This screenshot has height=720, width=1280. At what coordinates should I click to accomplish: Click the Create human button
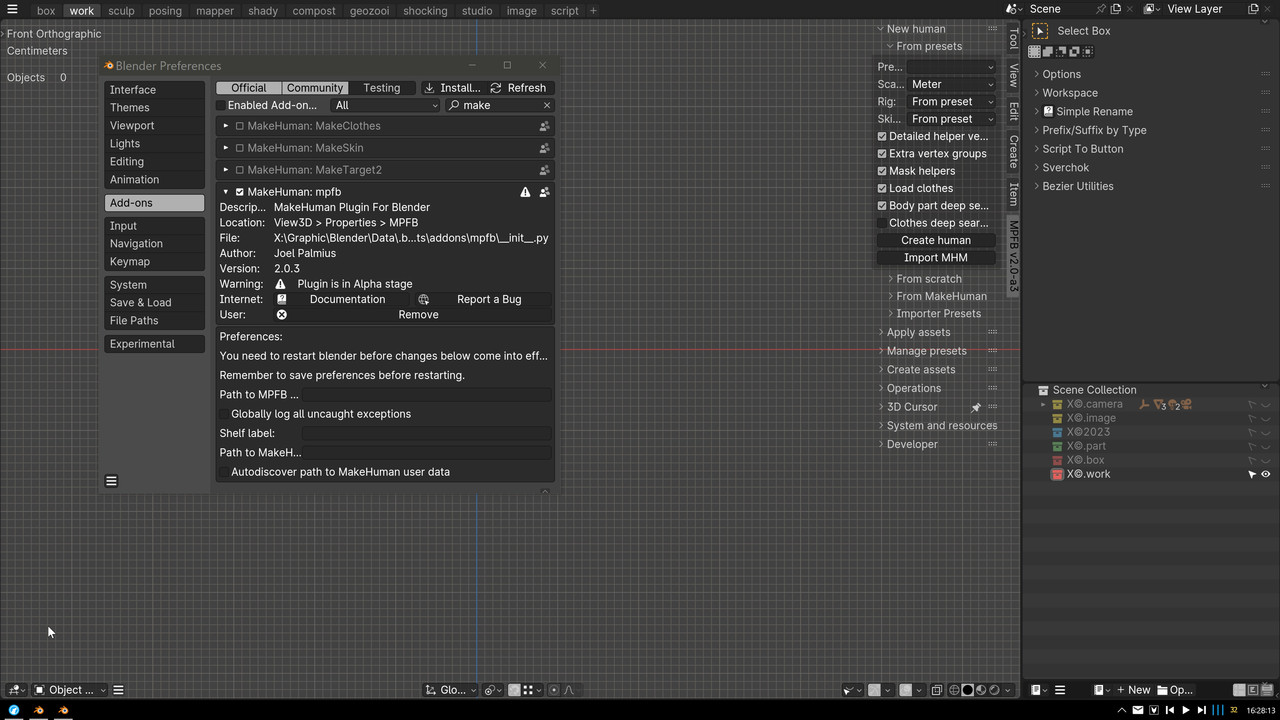point(935,240)
